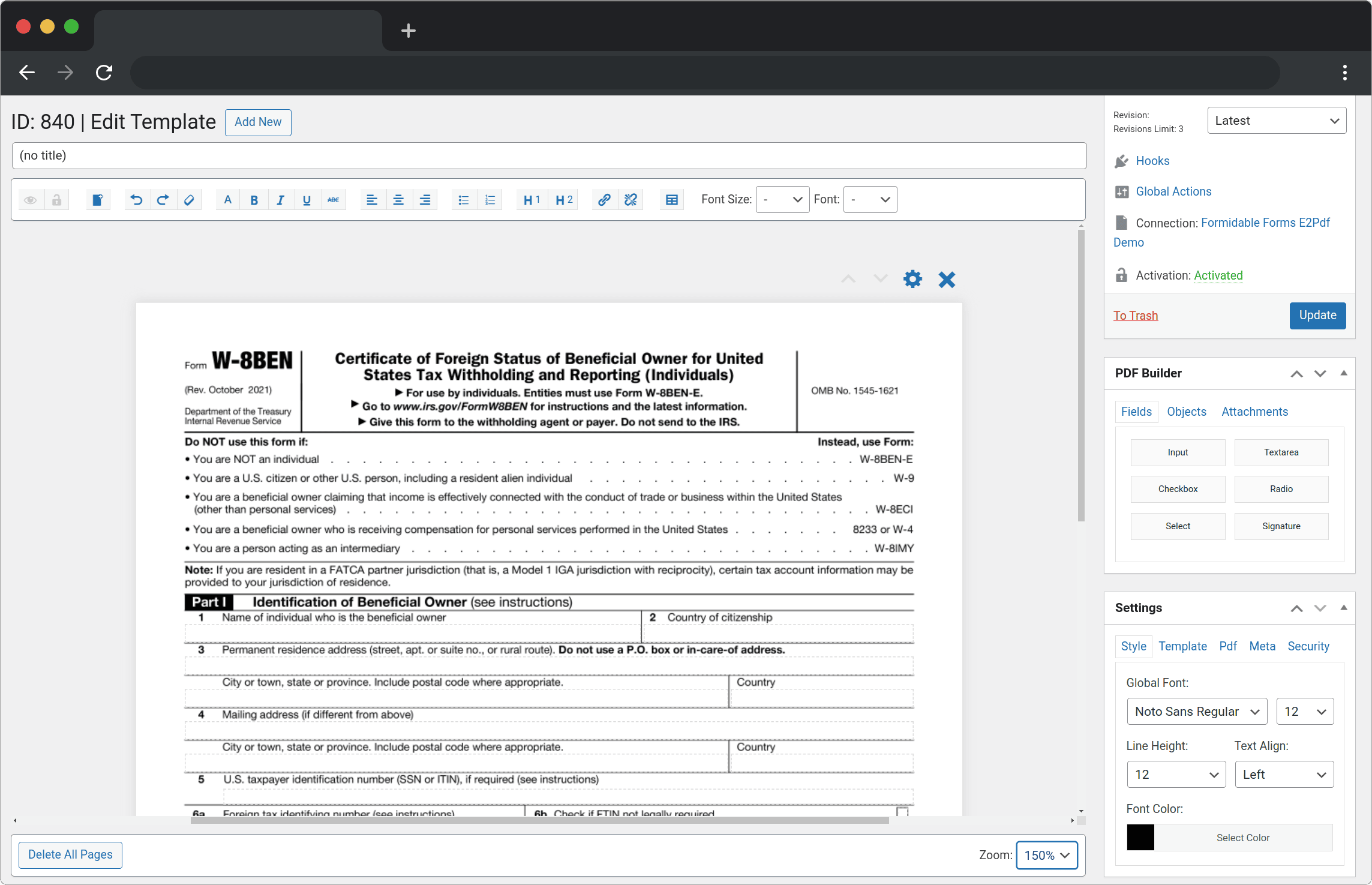Open page settings via the gear icon

coord(912,279)
